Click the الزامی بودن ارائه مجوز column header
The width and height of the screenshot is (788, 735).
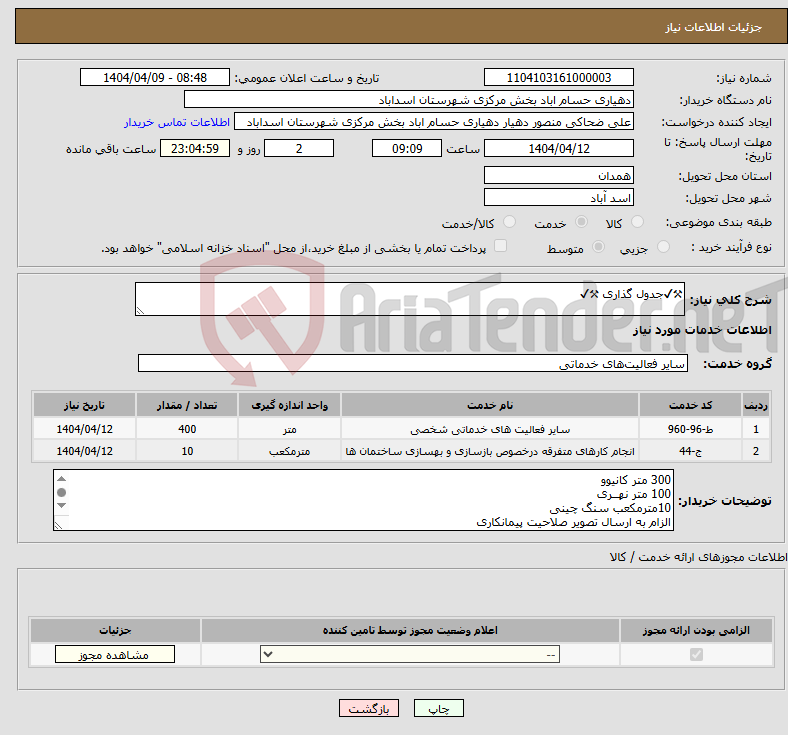(696, 630)
